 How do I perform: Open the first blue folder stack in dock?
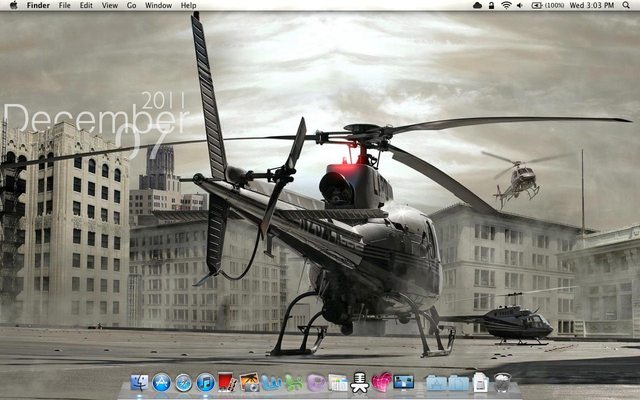click(x=436, y=383)
